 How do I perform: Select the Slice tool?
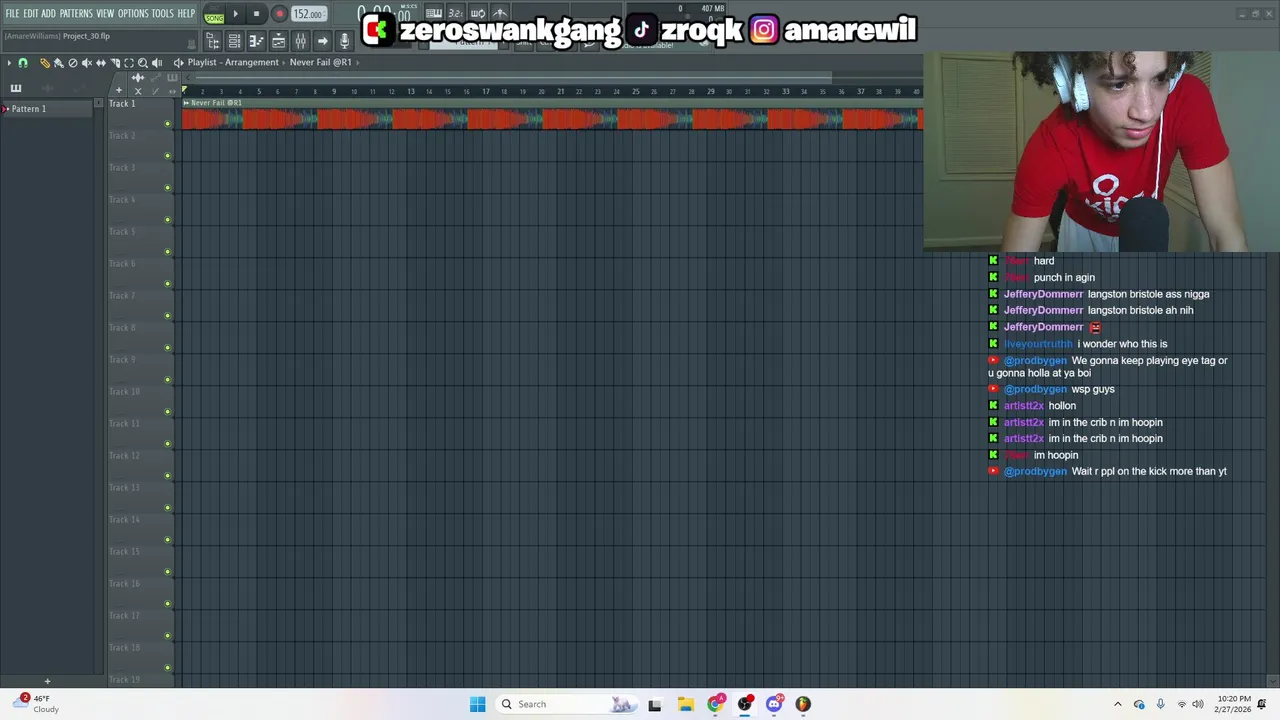coord(115,62)
